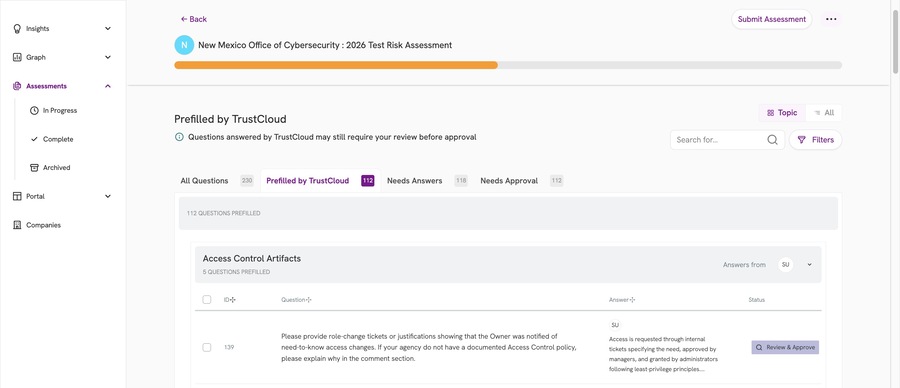This screenshot has width=900, height=388.
Task: Sort by the Answer column icon
Action: [x=632, y=300]
